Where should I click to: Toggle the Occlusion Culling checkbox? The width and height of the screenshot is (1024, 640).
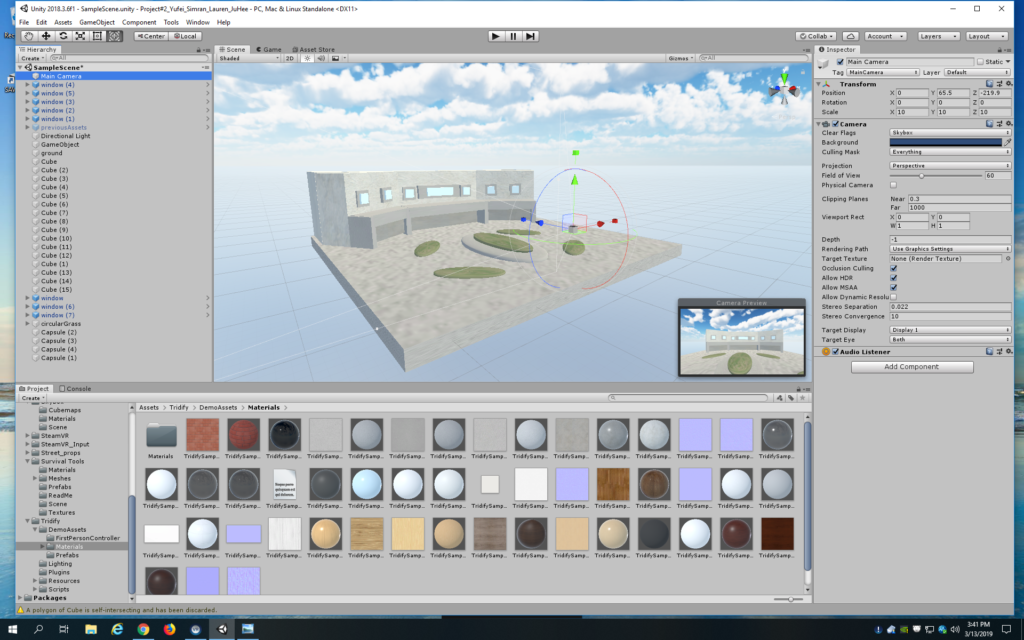[x=893, y=268]
